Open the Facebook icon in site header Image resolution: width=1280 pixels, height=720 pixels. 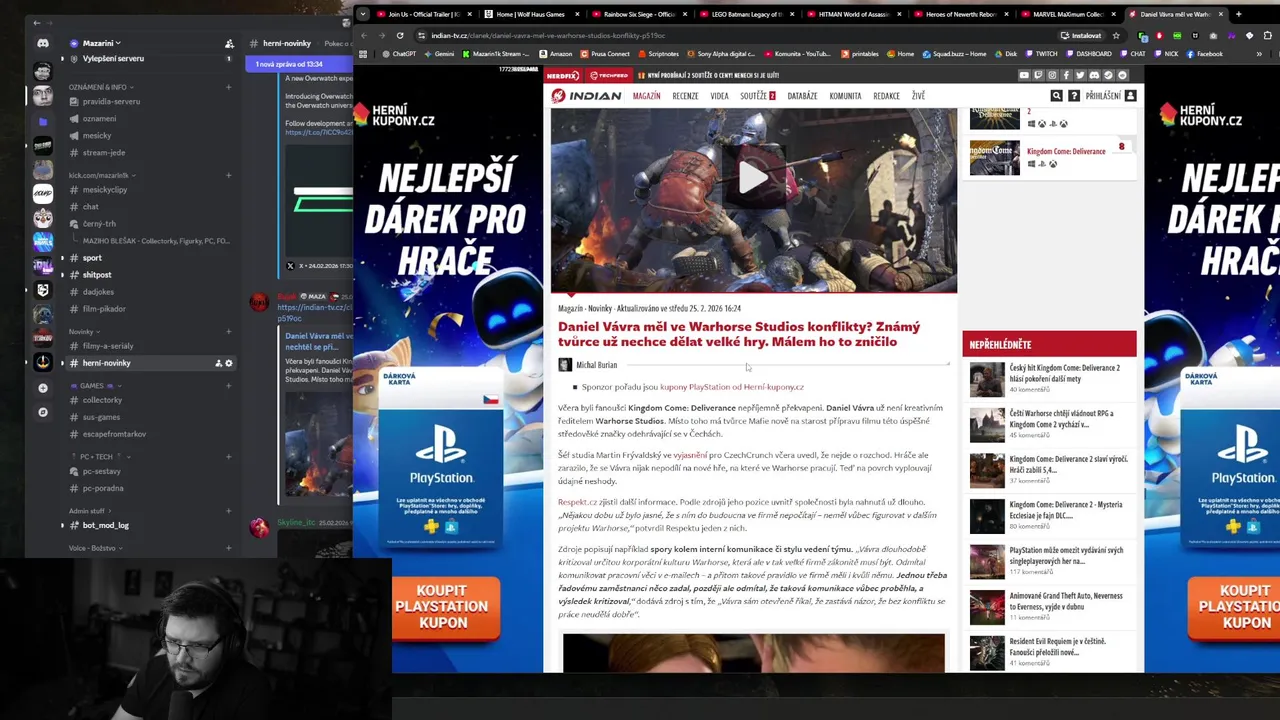[x=1066, y=75]
